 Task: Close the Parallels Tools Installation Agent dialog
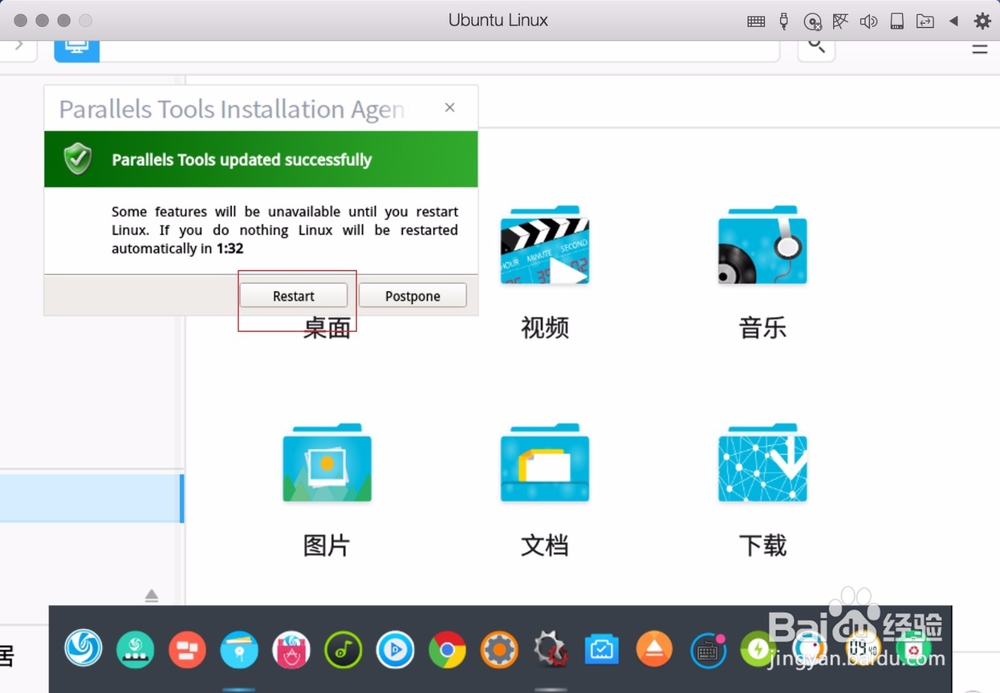tap(450, 108)
